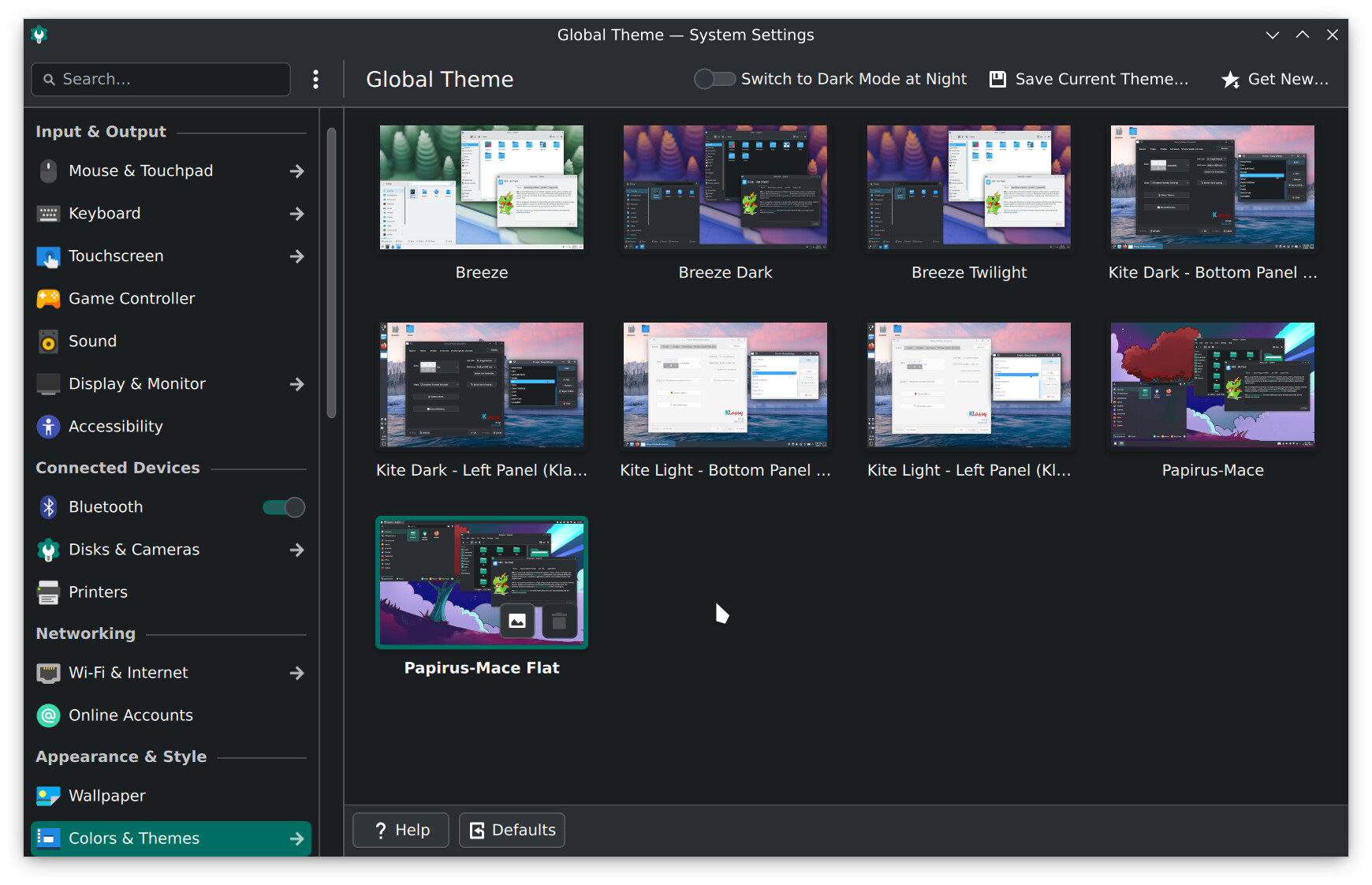Open Accessibility settings entry
Viewport: 1372px width, 885px height.
click(171, 427)
